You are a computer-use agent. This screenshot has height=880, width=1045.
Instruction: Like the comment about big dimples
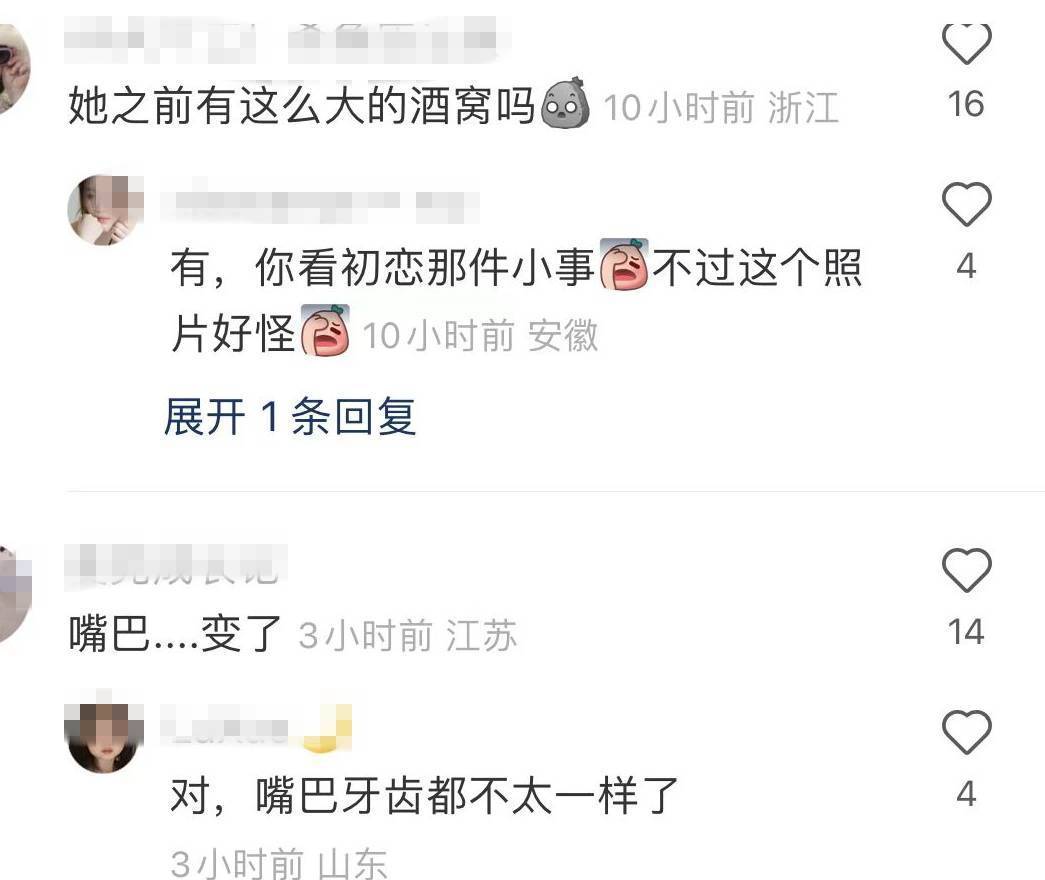[966, 43]
